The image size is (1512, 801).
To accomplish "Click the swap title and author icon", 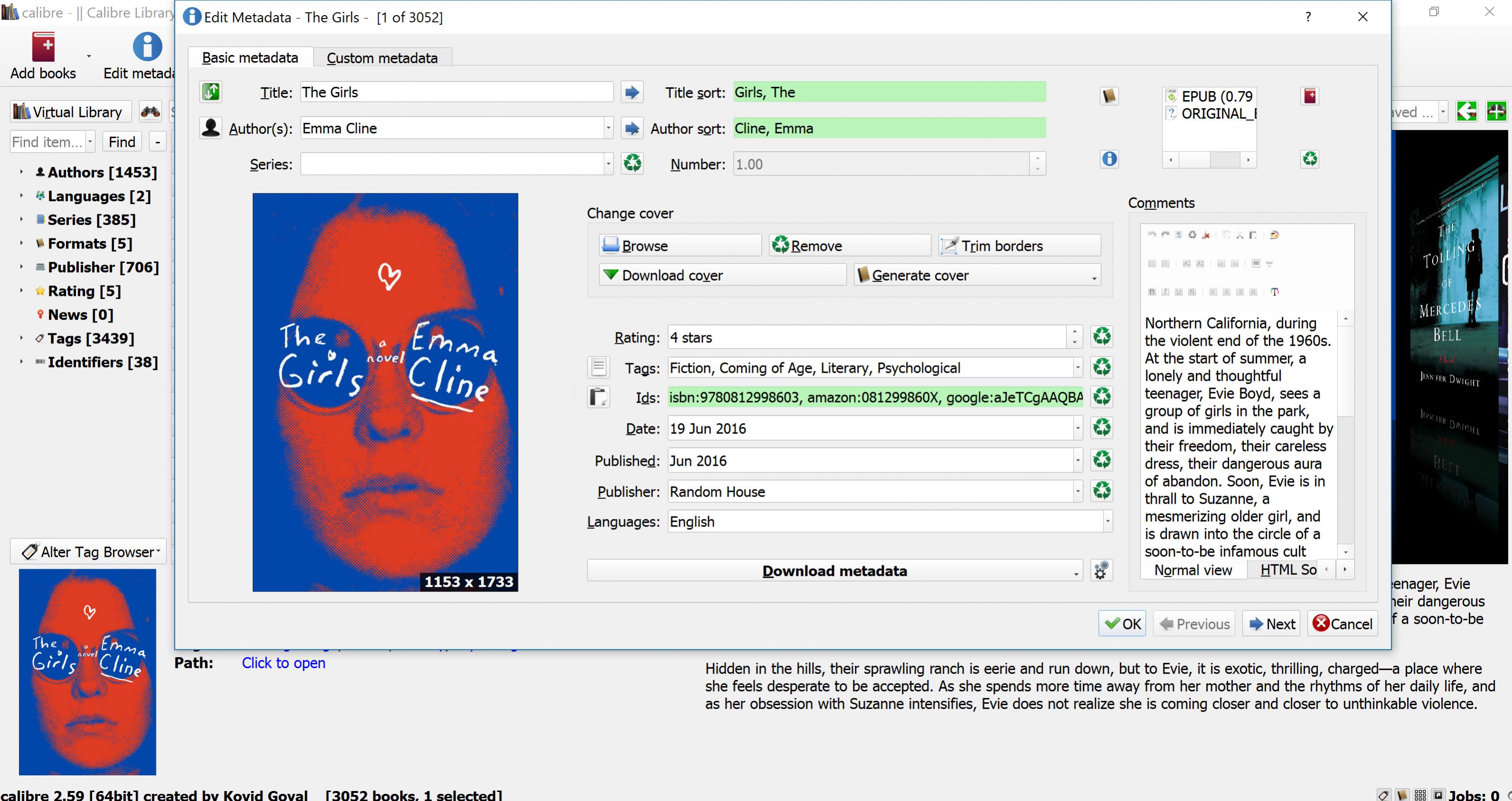I will 211,92.
